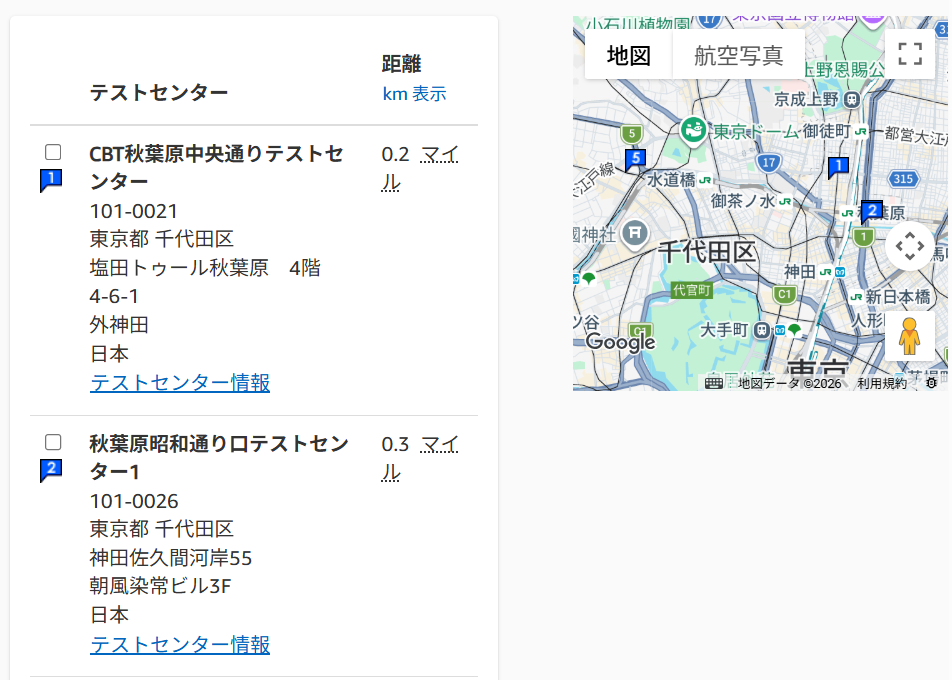952x680 pixels.
Task: Select the Street View pegman
Action: (910, 336)
